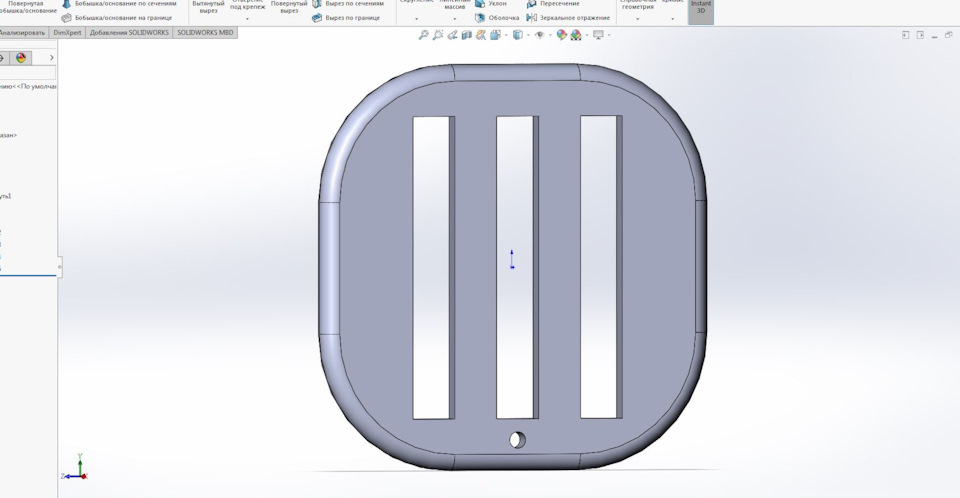Image resolution: width=960 pixels, height=498 pixels.
Task: Select the small round hole on the model
Action: (517, 439)
